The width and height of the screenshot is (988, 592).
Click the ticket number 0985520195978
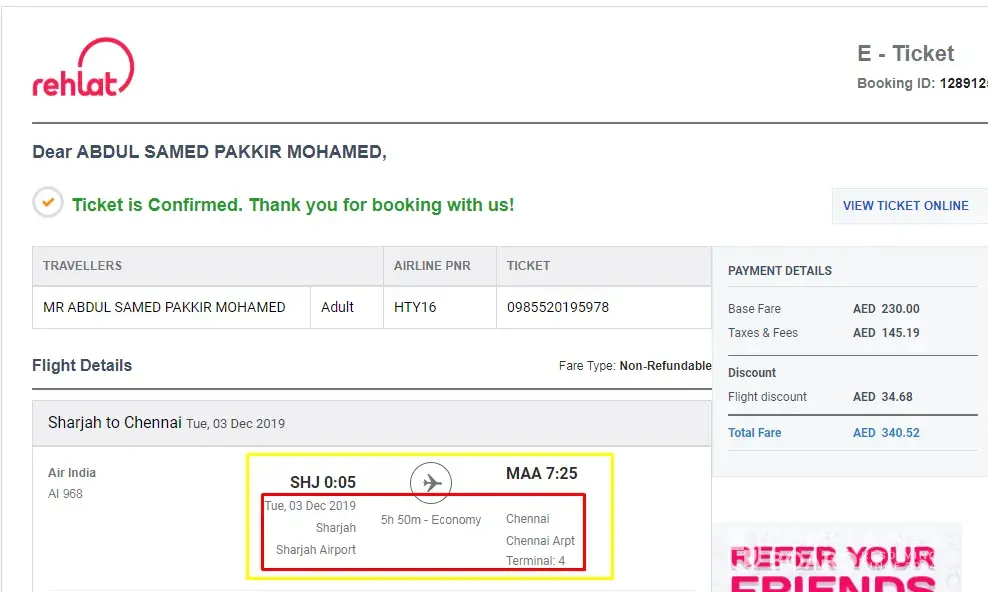click(x=558, y=307)
